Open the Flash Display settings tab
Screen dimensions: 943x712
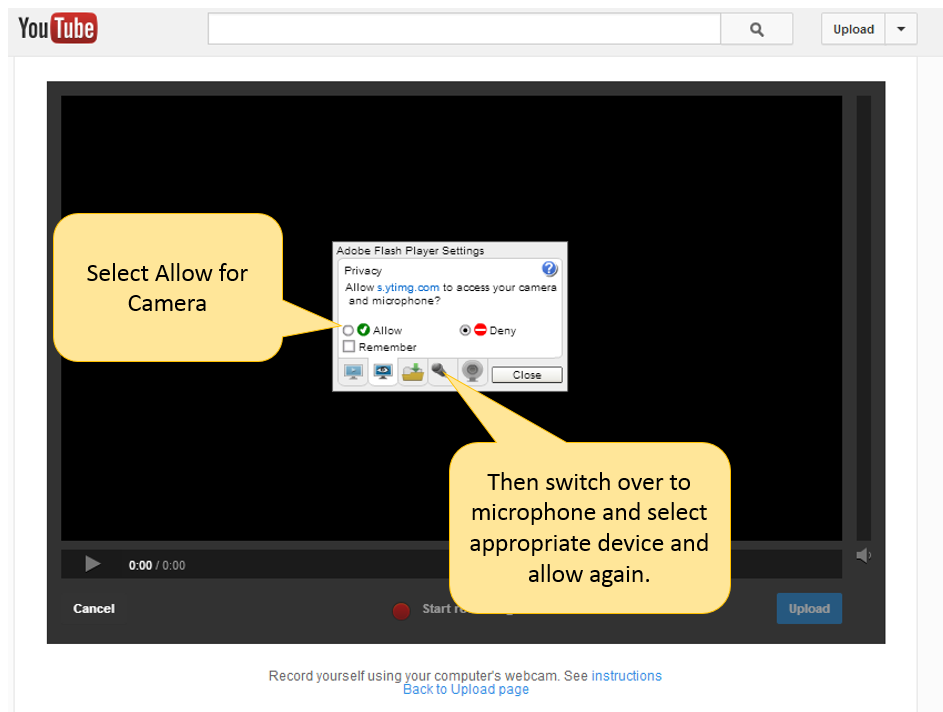click(352, 372)
